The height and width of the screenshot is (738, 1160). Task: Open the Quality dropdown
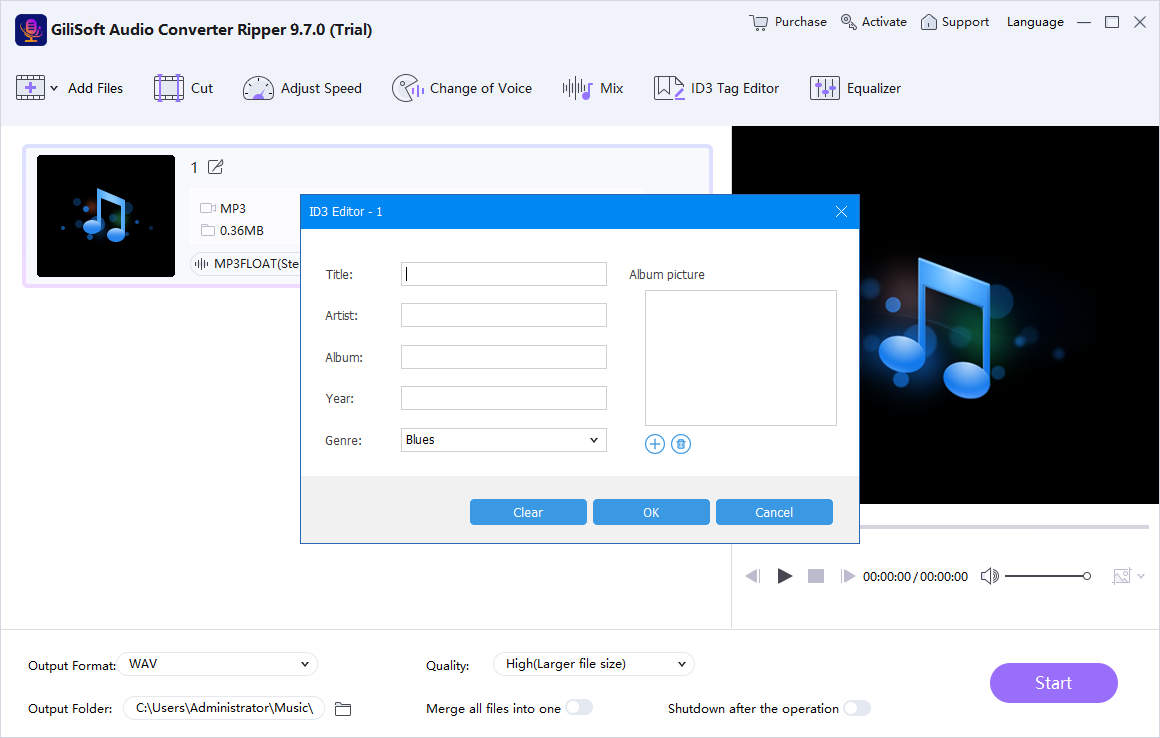(x=593, y=664)
